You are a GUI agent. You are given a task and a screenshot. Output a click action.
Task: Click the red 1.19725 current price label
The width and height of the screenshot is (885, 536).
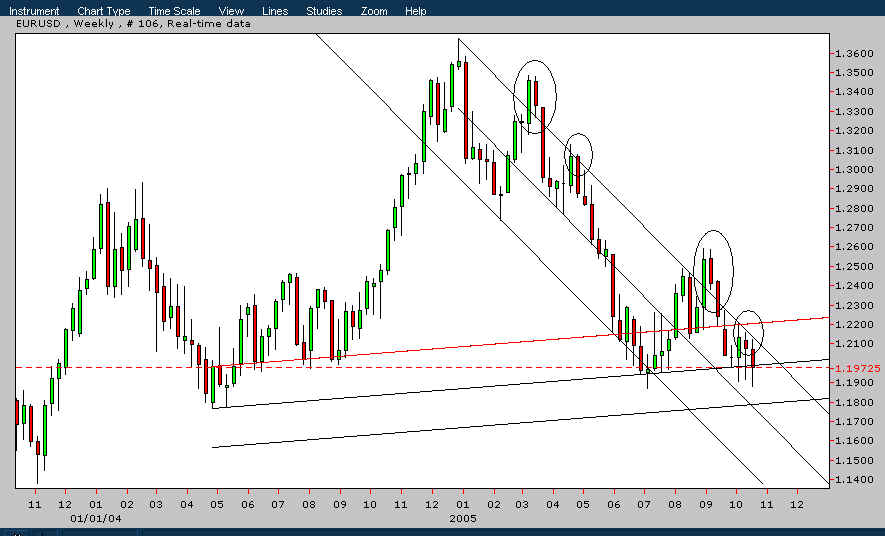point(858,368)
